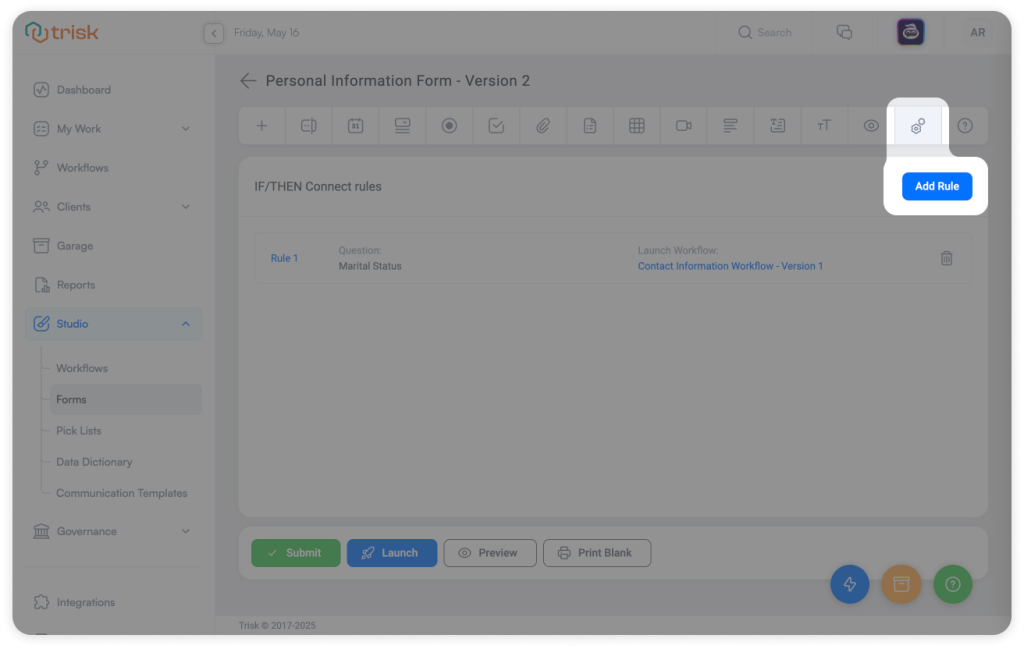The width and height of the screenshot is (1024, 649).
Task: Select the Studio sidebar item
Action: coord(113,324)
